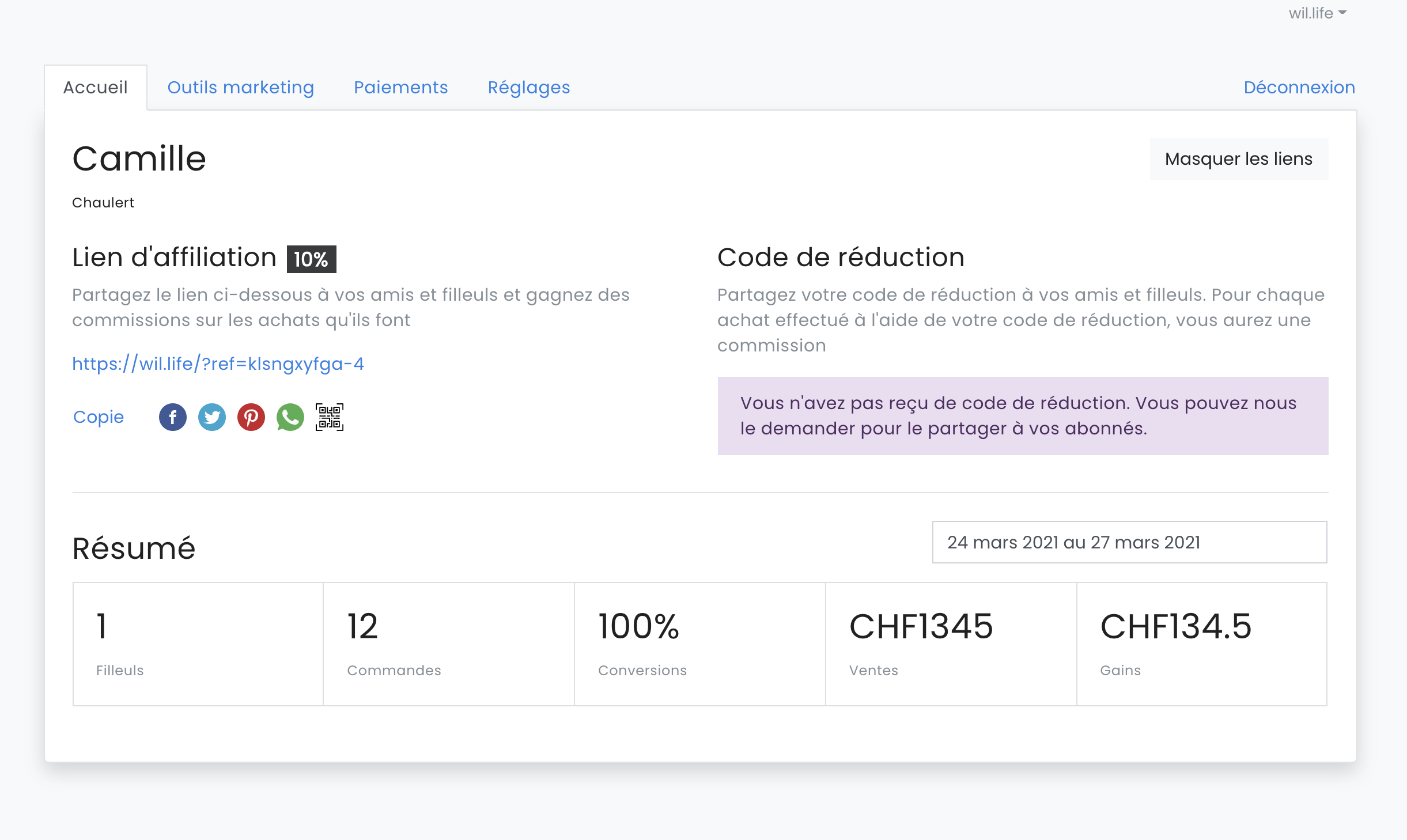
Task: Open the Résumé date range picker
Action: [1129, 542]
